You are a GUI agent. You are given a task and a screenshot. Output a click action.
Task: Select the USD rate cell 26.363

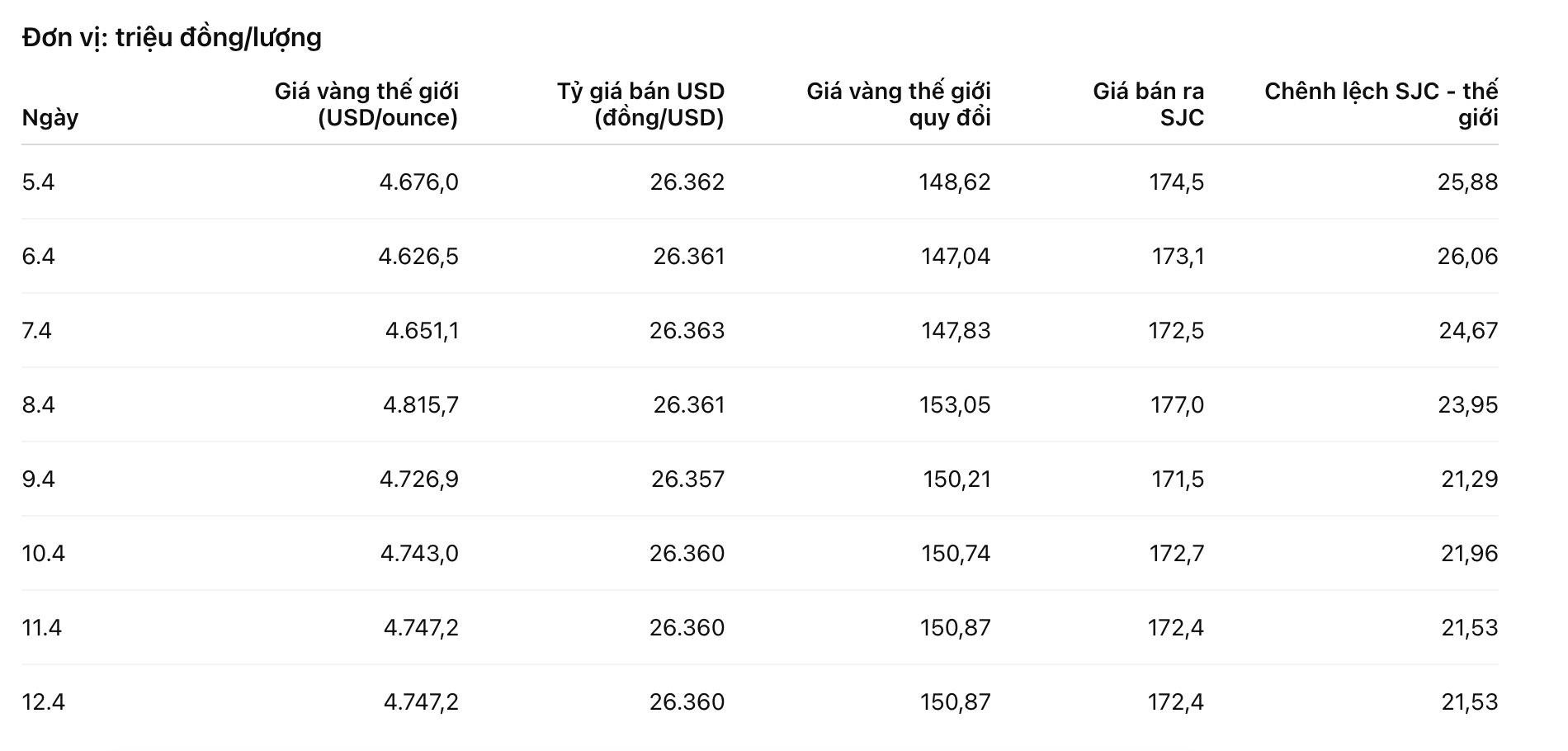pos(687,330)
